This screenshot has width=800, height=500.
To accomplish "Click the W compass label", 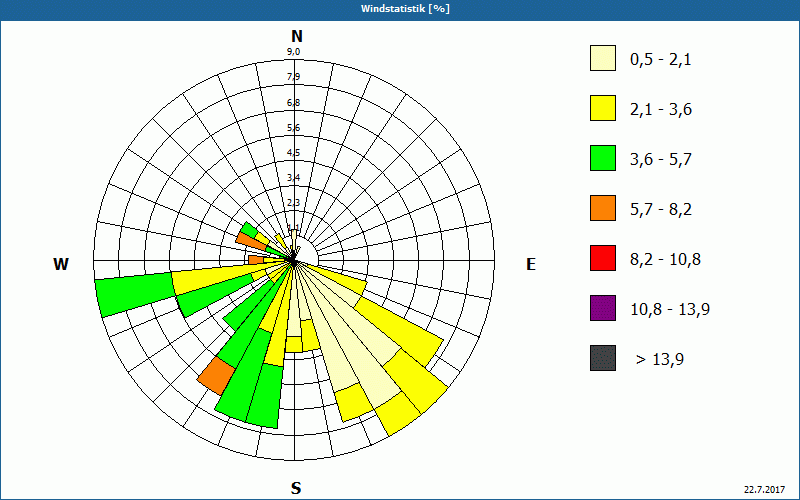I will click(x=61, y=264).
